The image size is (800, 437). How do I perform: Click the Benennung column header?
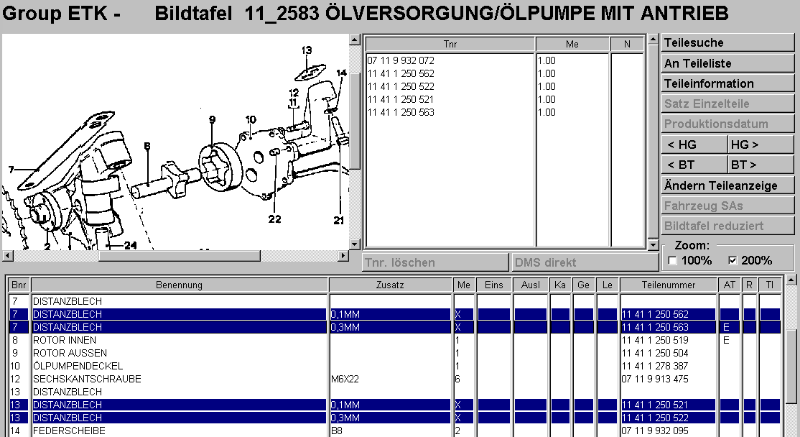pos(179,285)
